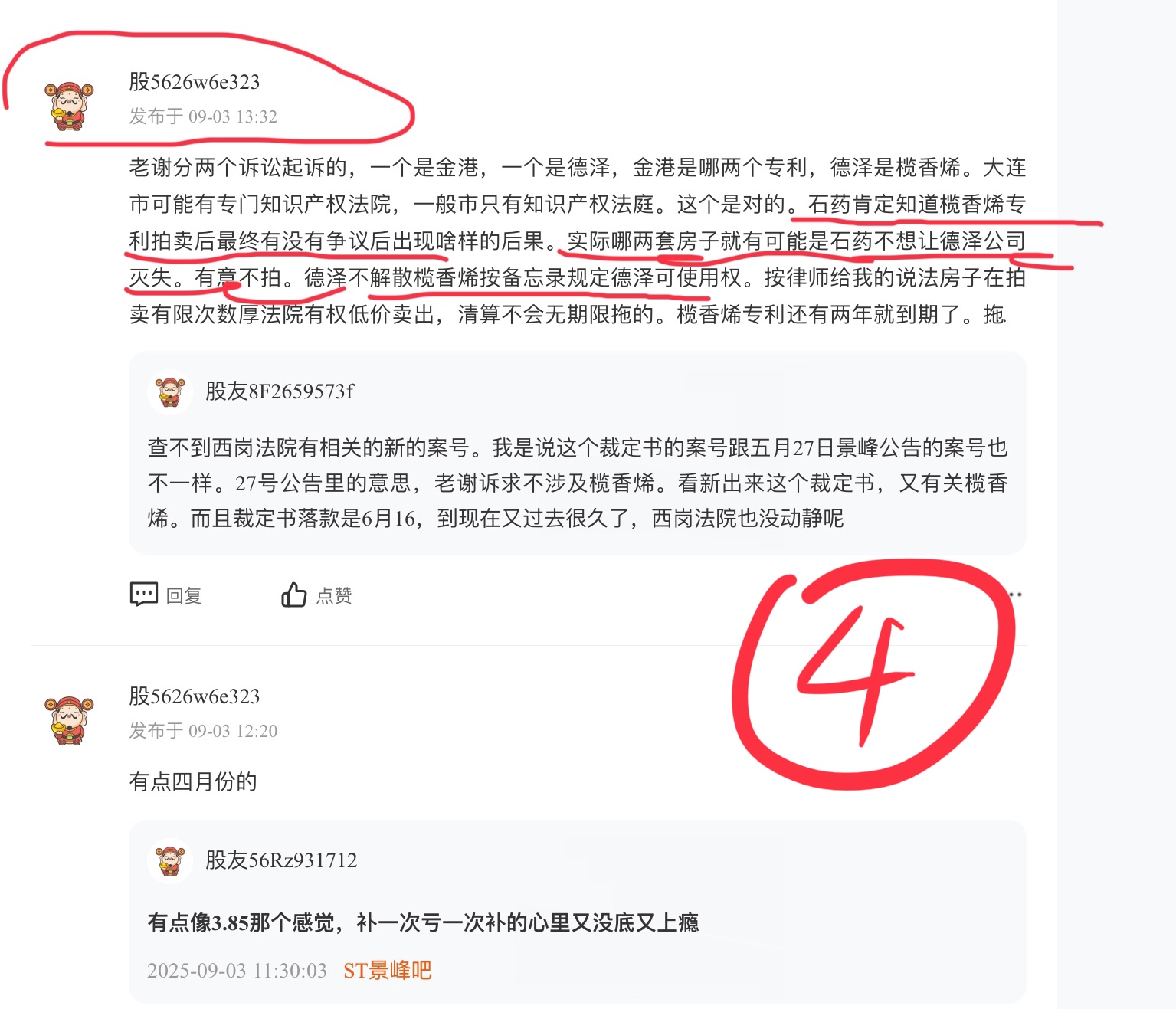Image resolution: width=1176 pixels, height=1009 pixels.
Task: Open avatar of 09-03 13:32 poster
Action: 69,104
